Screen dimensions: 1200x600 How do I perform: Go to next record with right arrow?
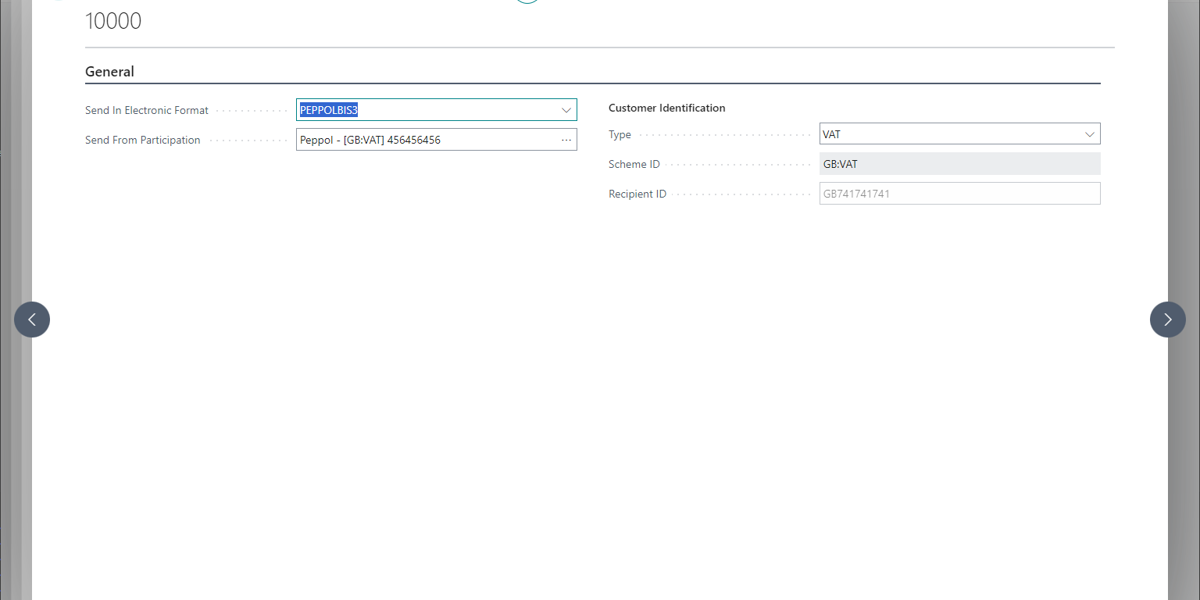point(1167,319)
